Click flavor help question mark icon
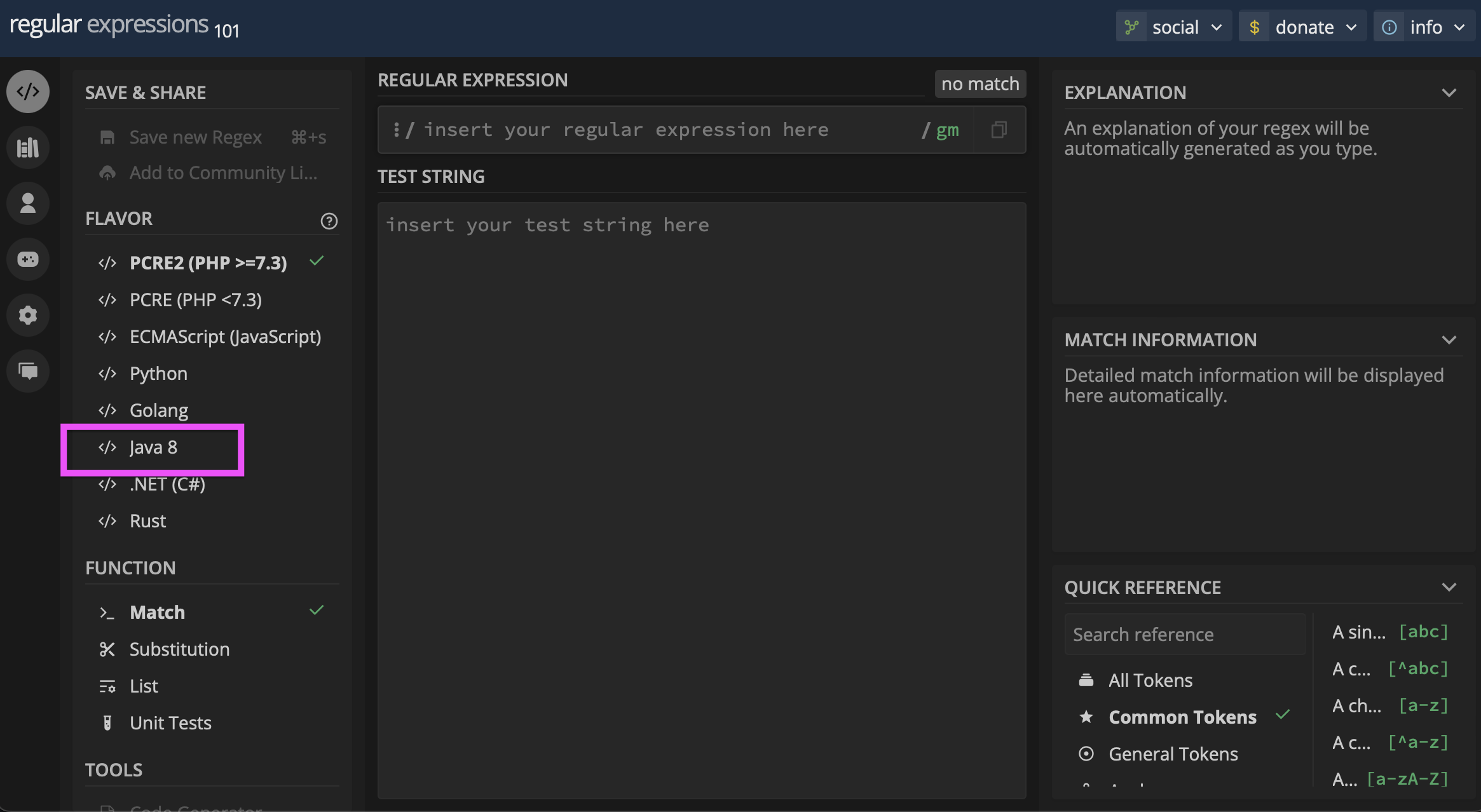Screen dimensions: 1481x812 click(329, 221)
